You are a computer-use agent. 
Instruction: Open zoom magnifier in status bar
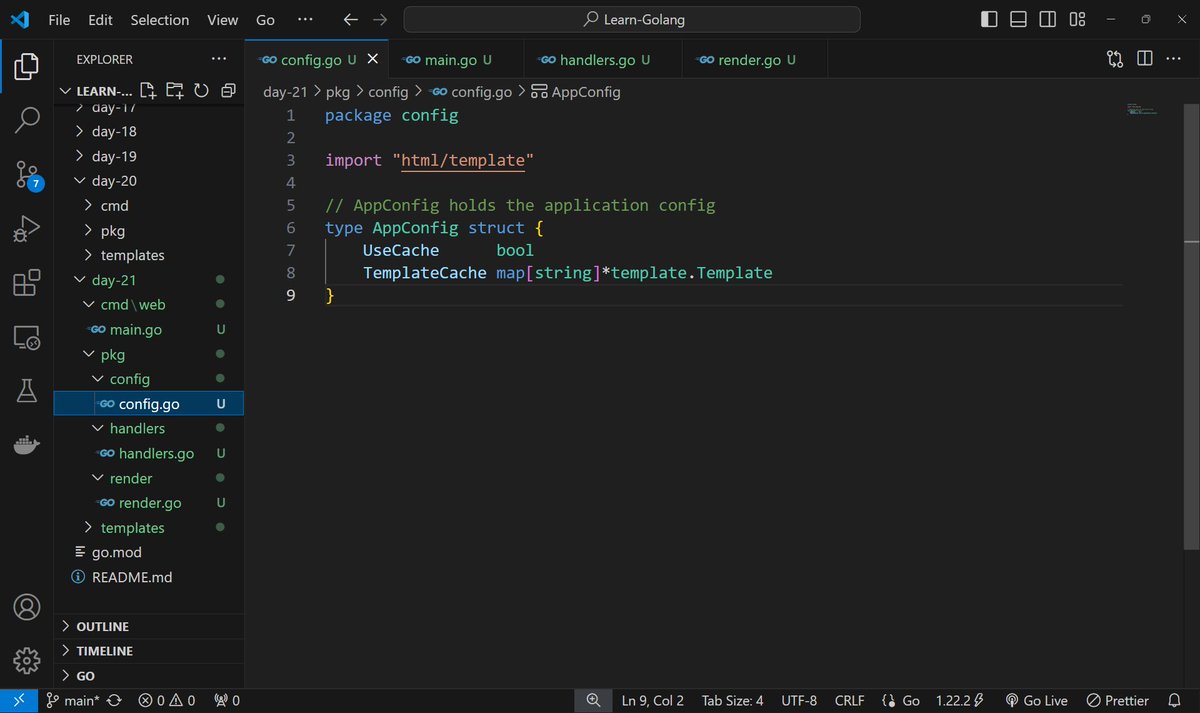click(593, 701)
